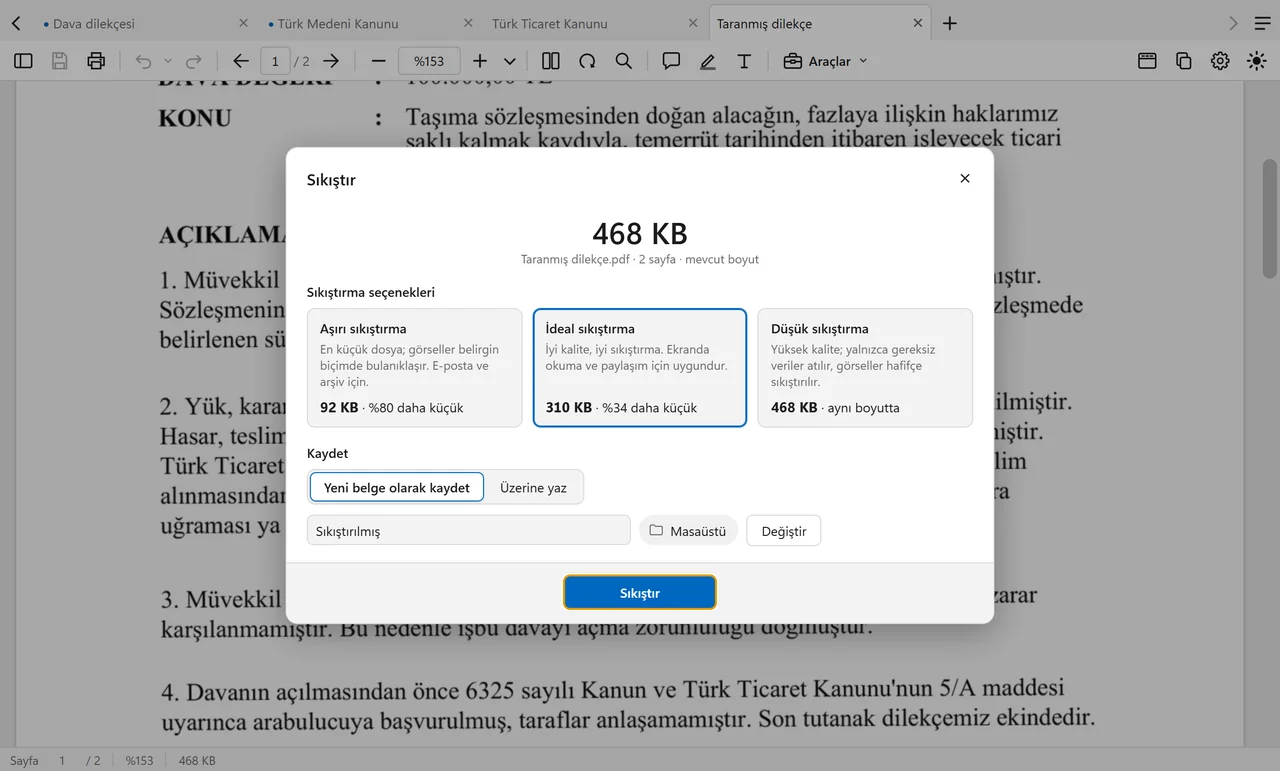This screenshot has height=771, width=1280.
Task: Switch to Dava dilekçesi tab
Action: [144, 23]
